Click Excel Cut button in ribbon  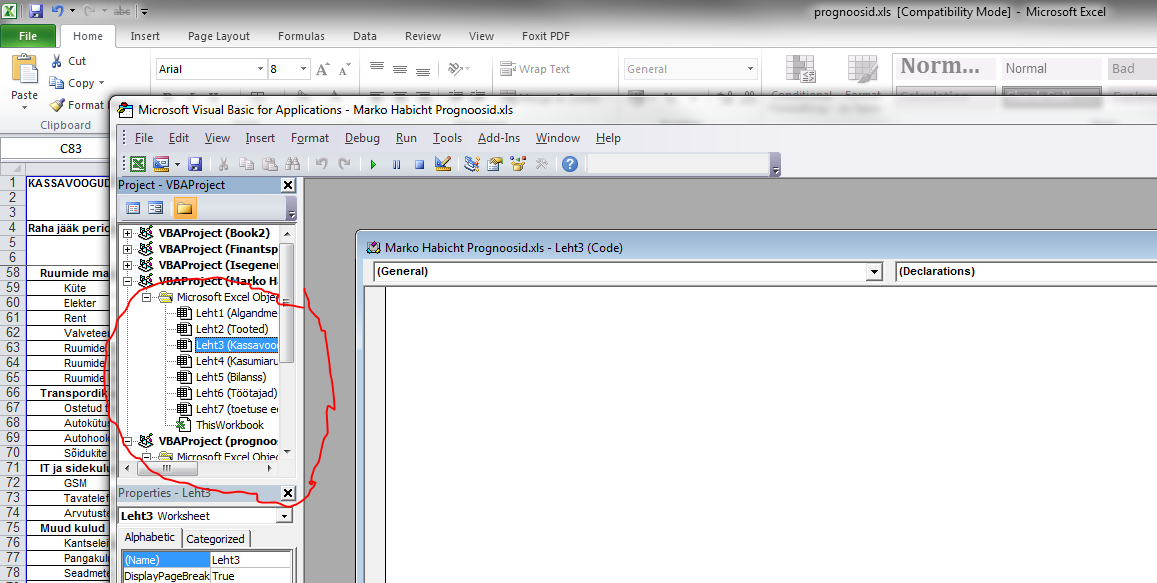point(68,61)
